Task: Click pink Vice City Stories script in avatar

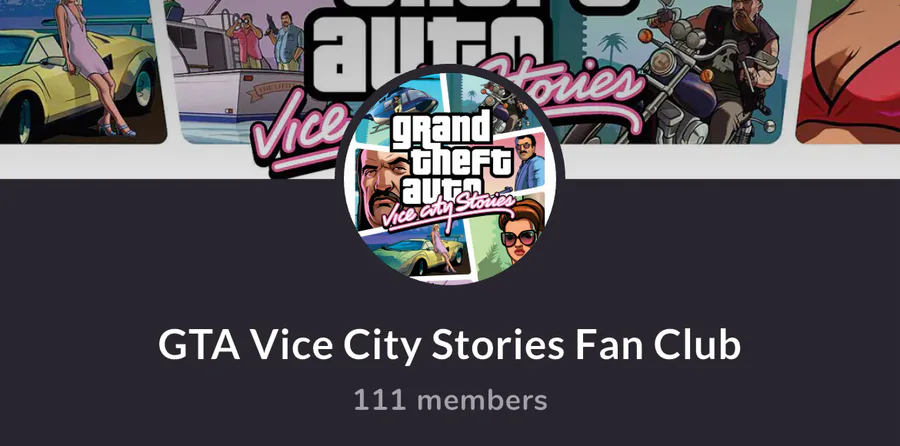Action: [x=449, y=213]
